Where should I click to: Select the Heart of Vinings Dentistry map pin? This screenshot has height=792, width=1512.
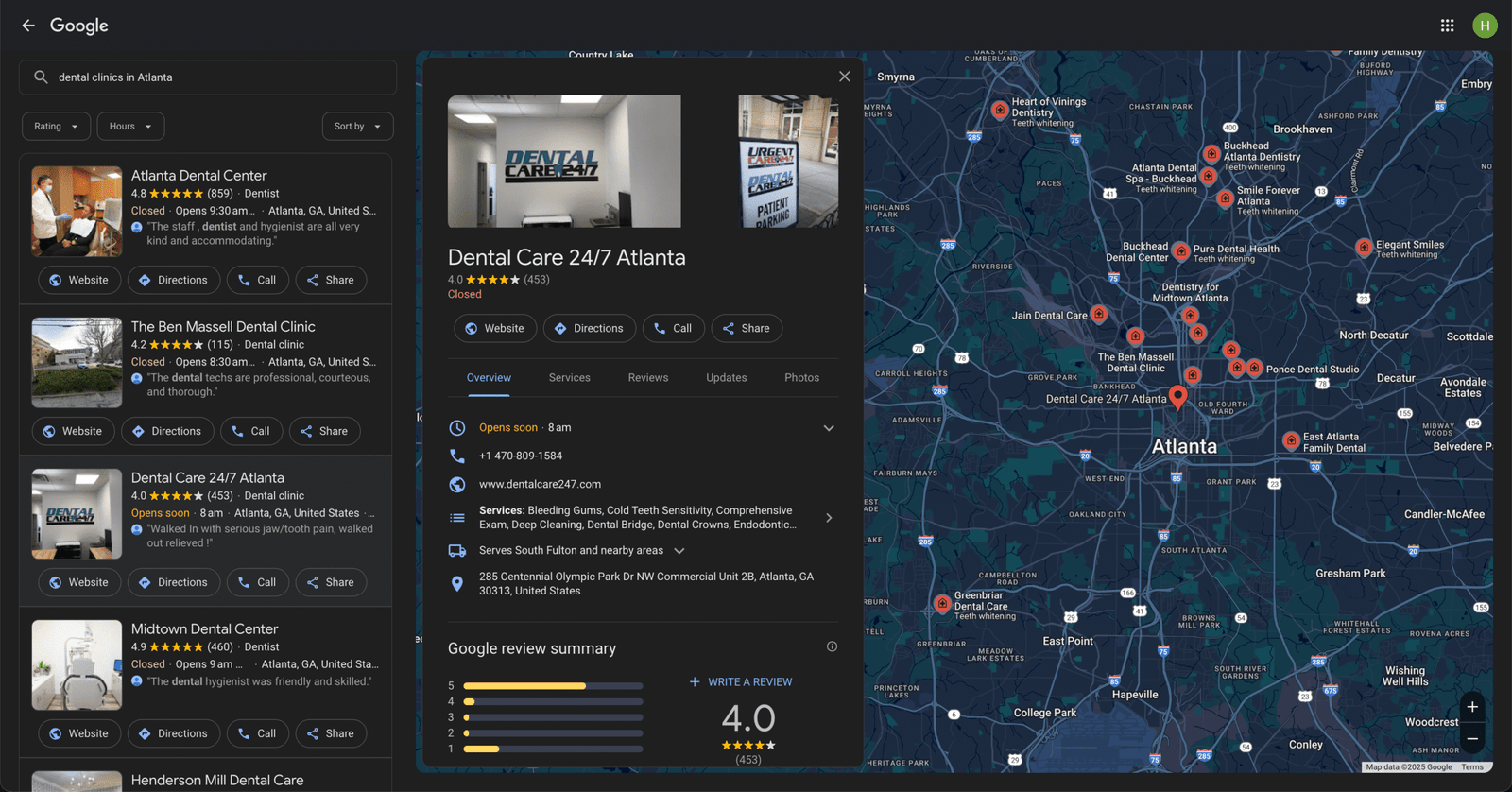(x=1000, y=110)
